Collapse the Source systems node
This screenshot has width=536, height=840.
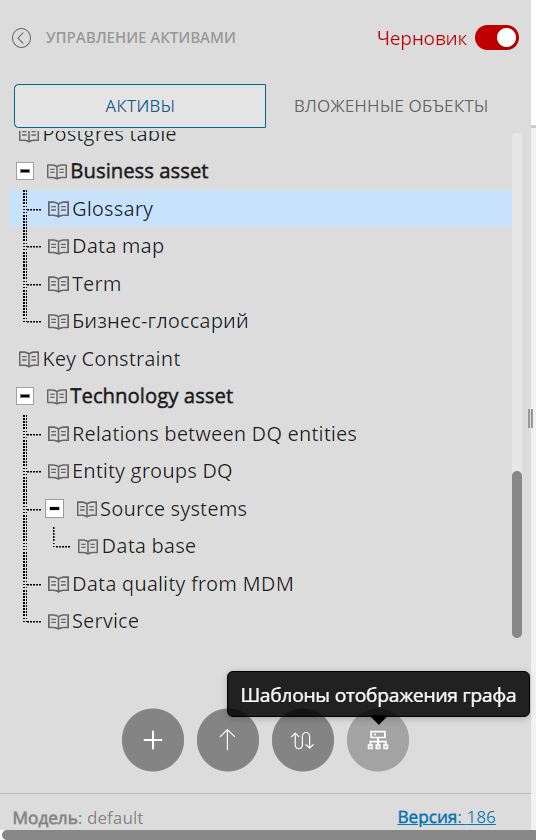[x=55, y=508]
